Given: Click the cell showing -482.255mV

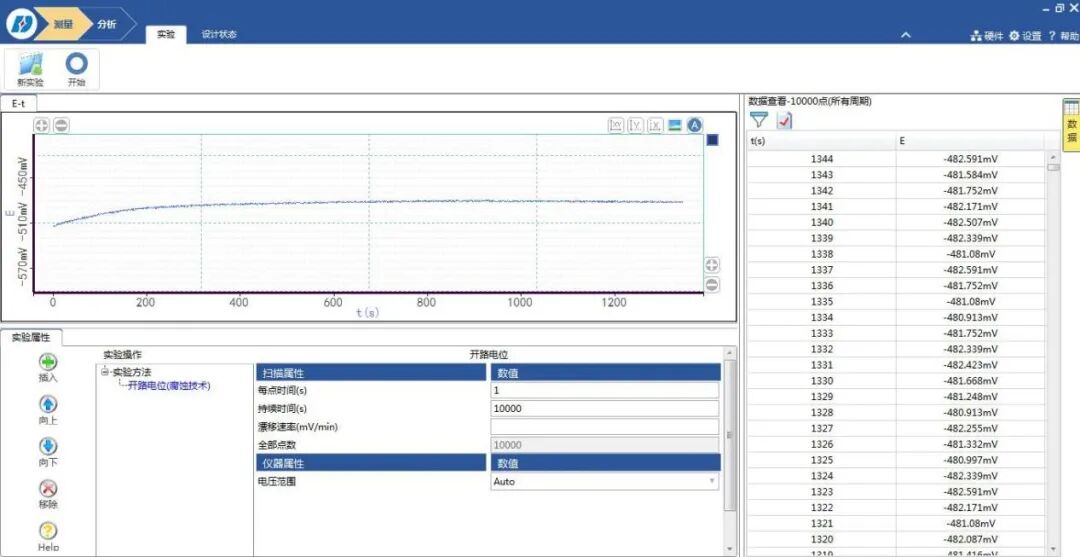Looking at the screenshot, I should click(970, 428).
